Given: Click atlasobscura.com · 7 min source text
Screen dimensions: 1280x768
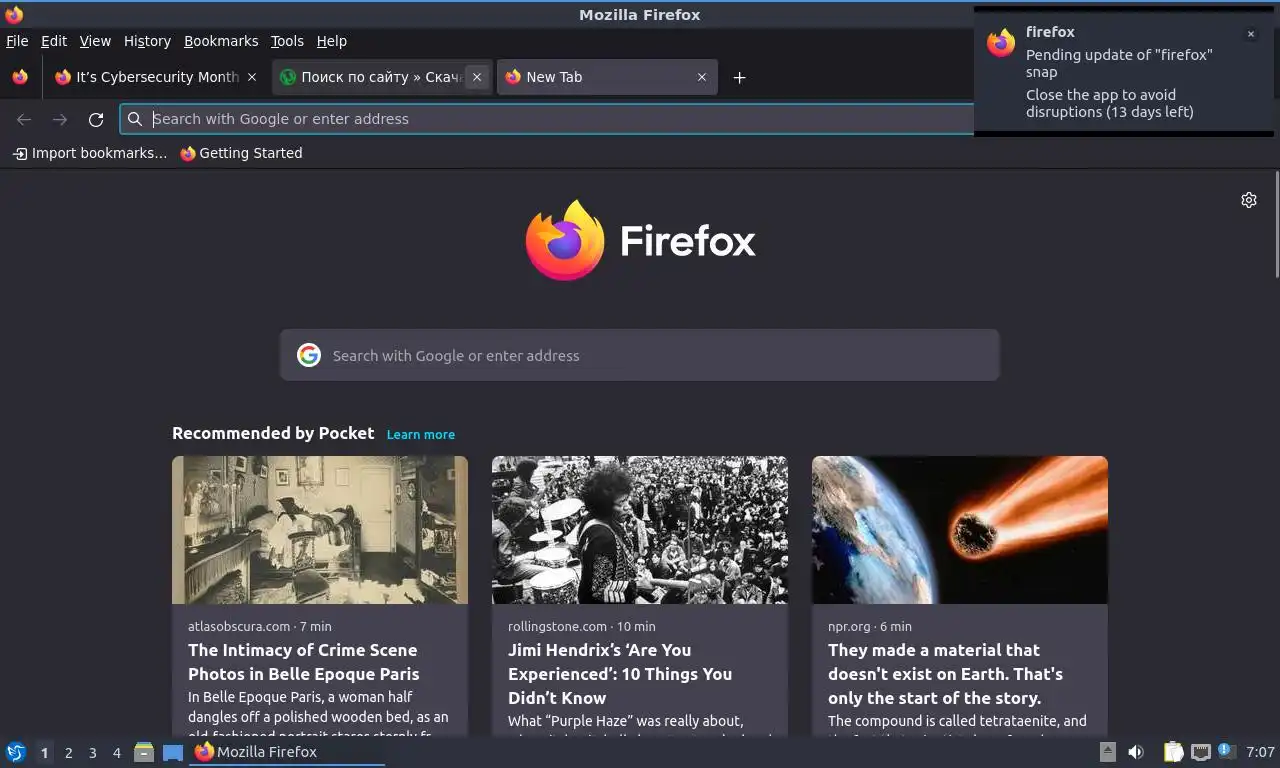Looking at the screenshot, I should tap(260, 626).
